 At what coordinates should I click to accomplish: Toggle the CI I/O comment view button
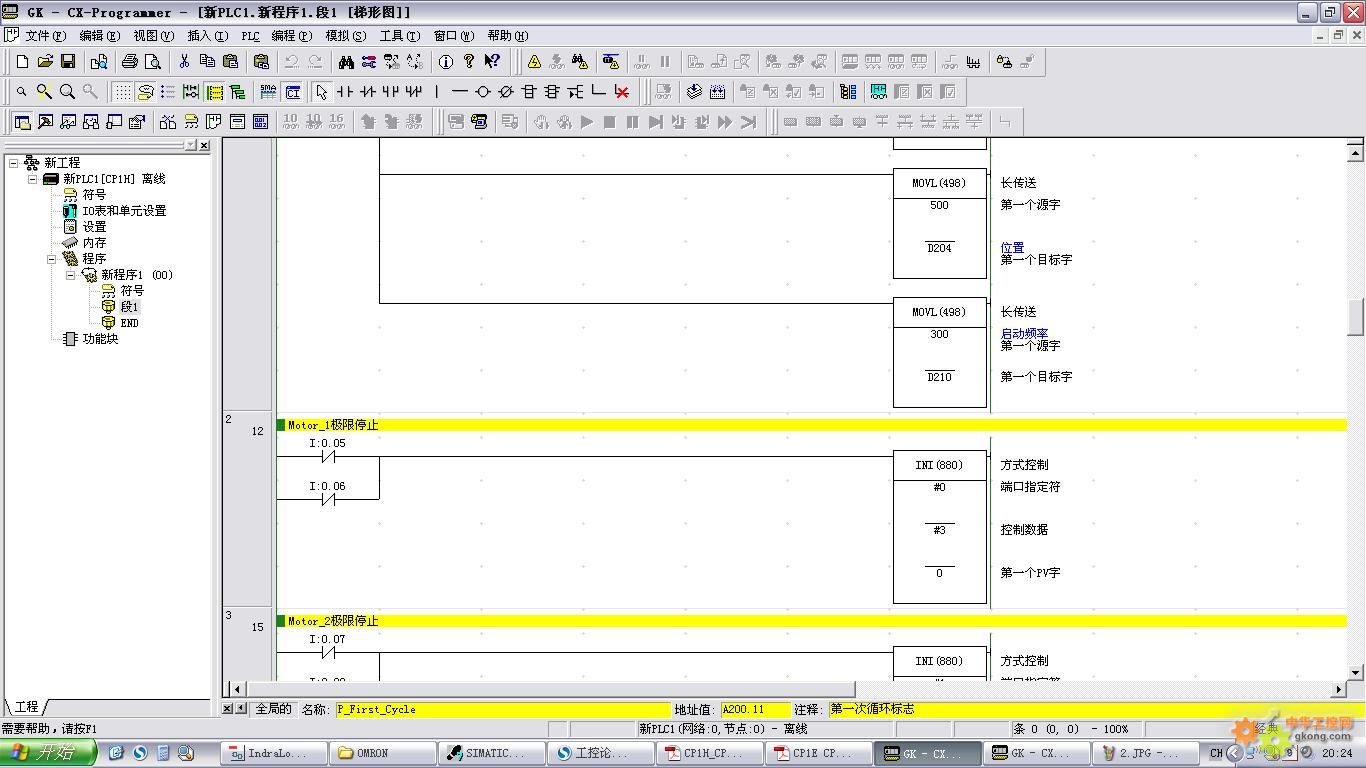pyautogui.click(x=293, y=92)
